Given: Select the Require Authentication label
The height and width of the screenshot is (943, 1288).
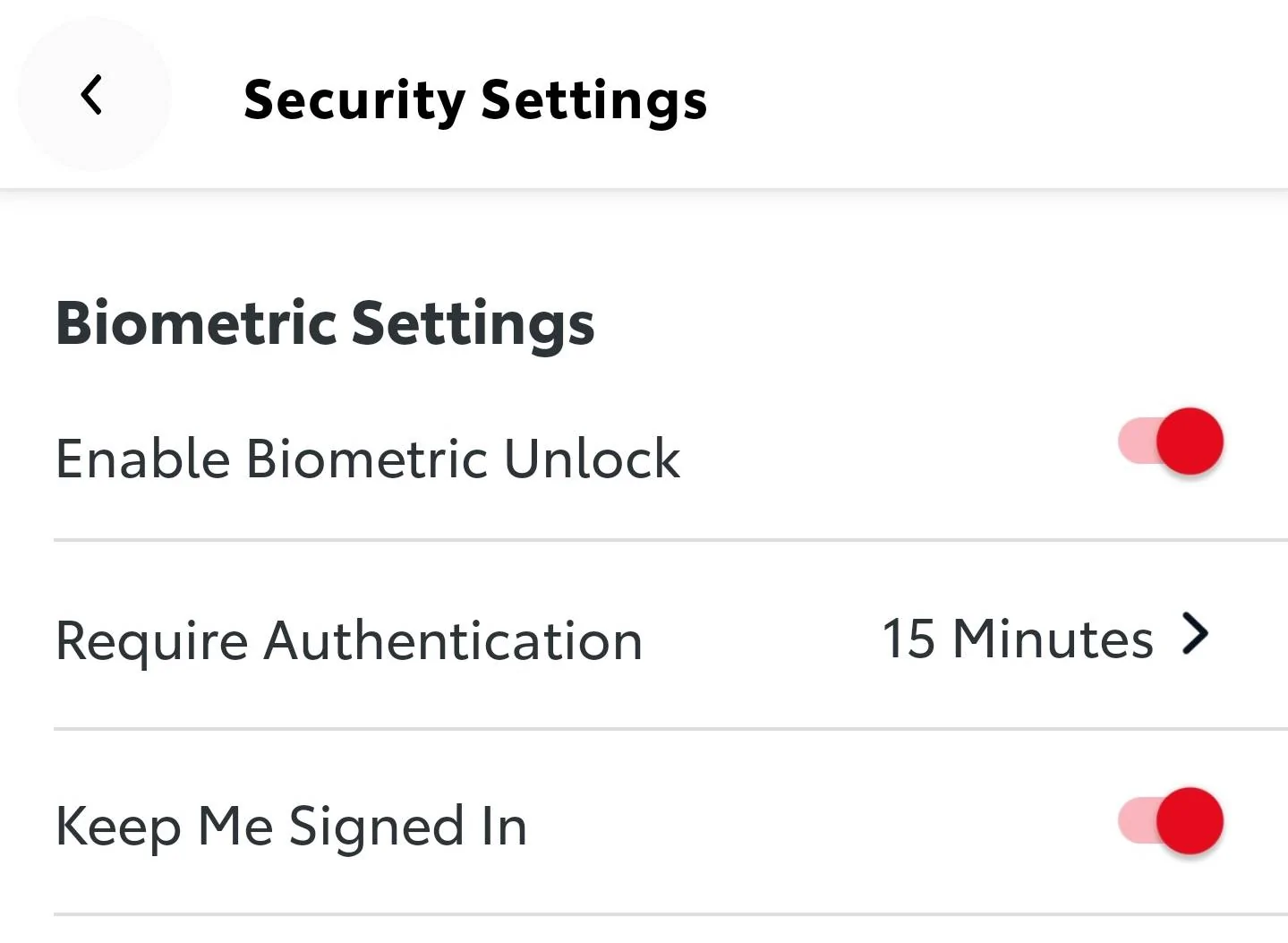Looking at the screenshot, I should [349, 641].
